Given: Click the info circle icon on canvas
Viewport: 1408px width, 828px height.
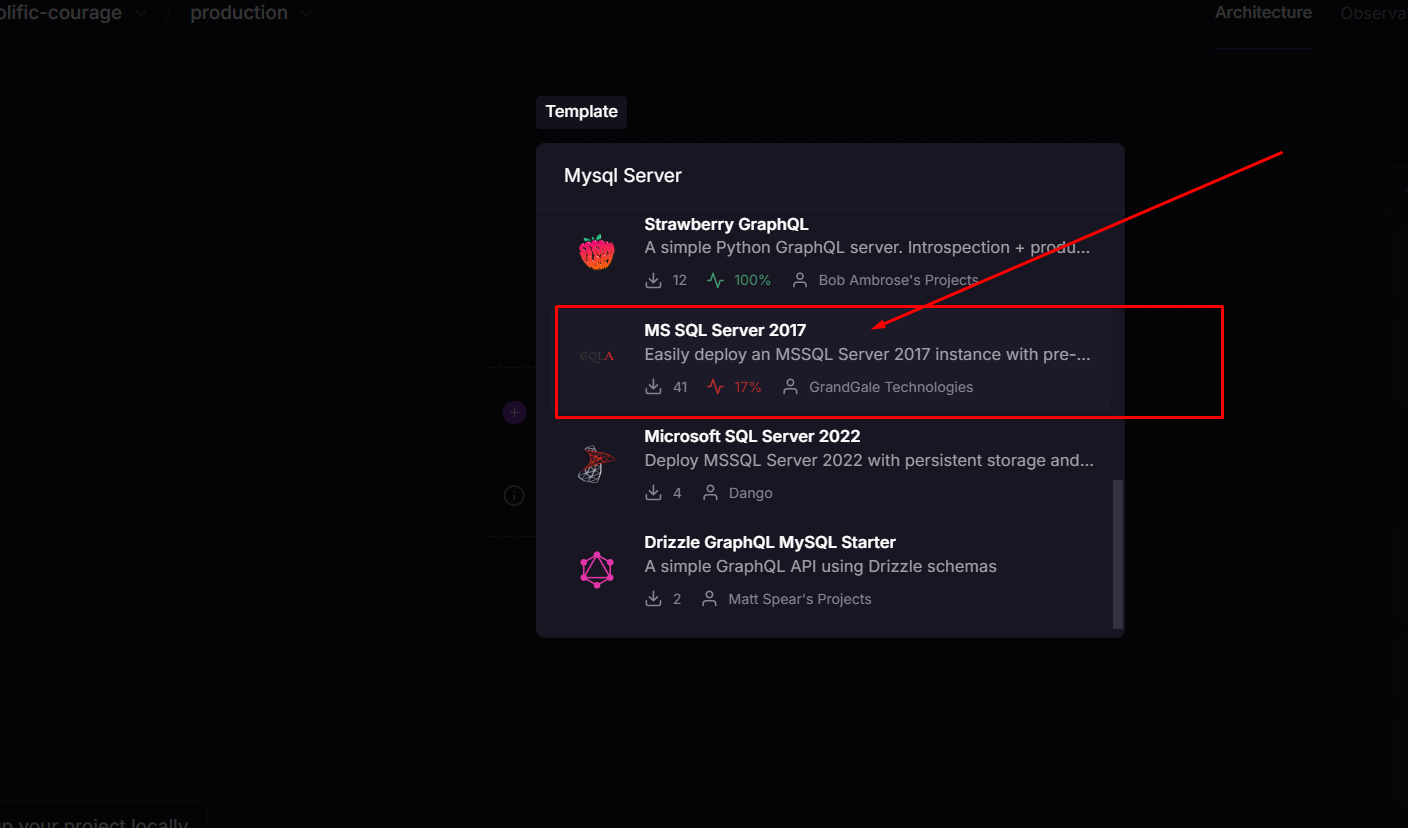Looking at the screenshot, I should pos(514,495).
